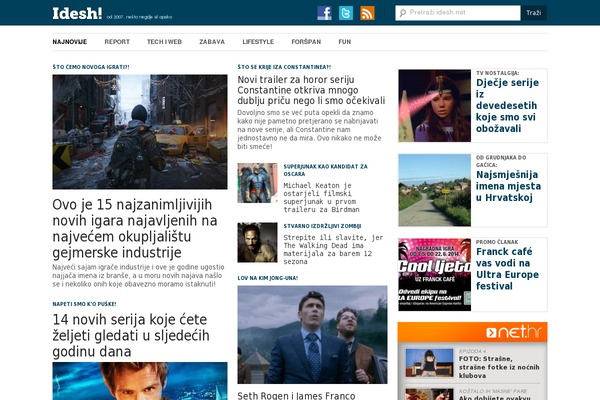
Task: Open headline '14 novih serija koje ćete željeti gledati'
Action: (x=131, y=335)
